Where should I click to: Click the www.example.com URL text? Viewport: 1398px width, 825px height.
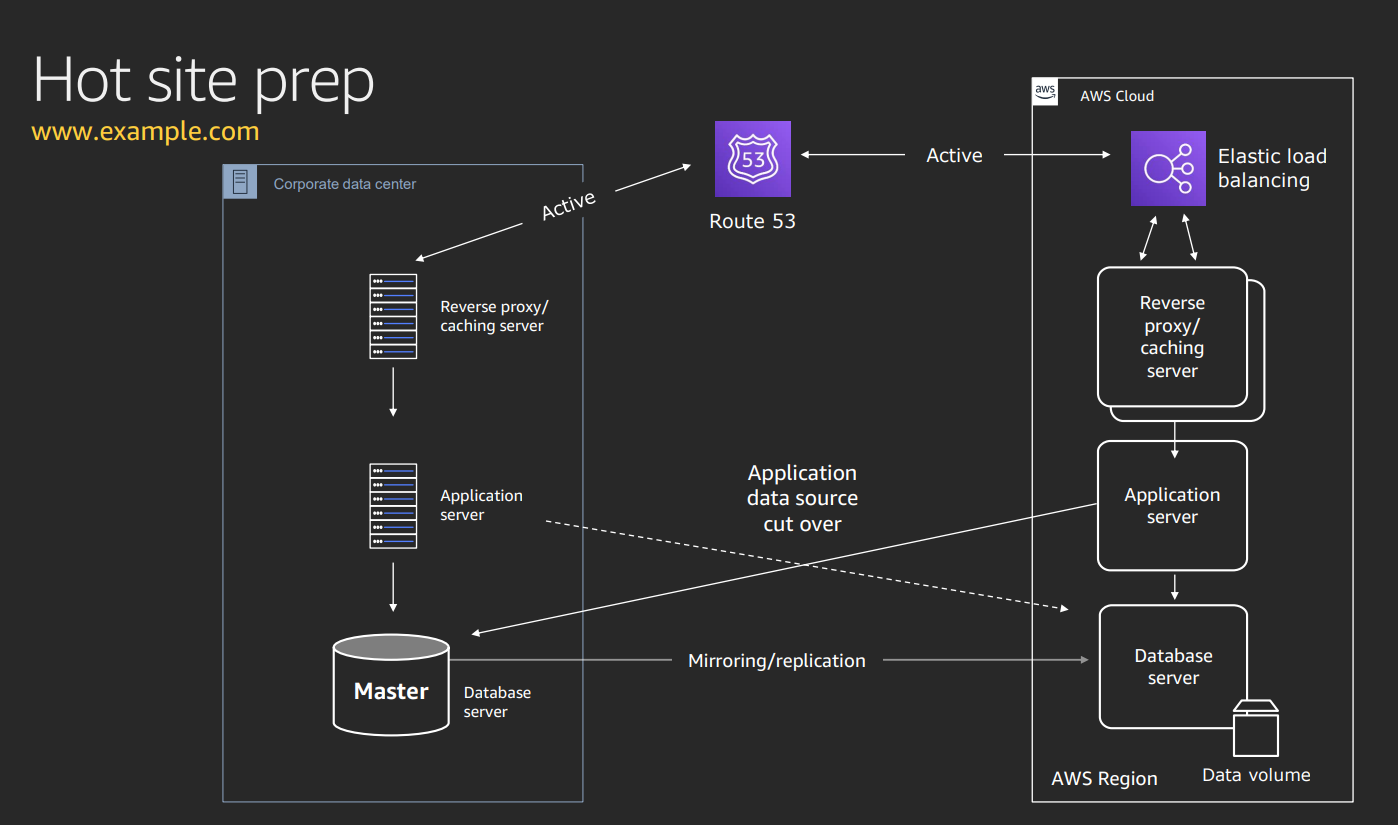145,131
